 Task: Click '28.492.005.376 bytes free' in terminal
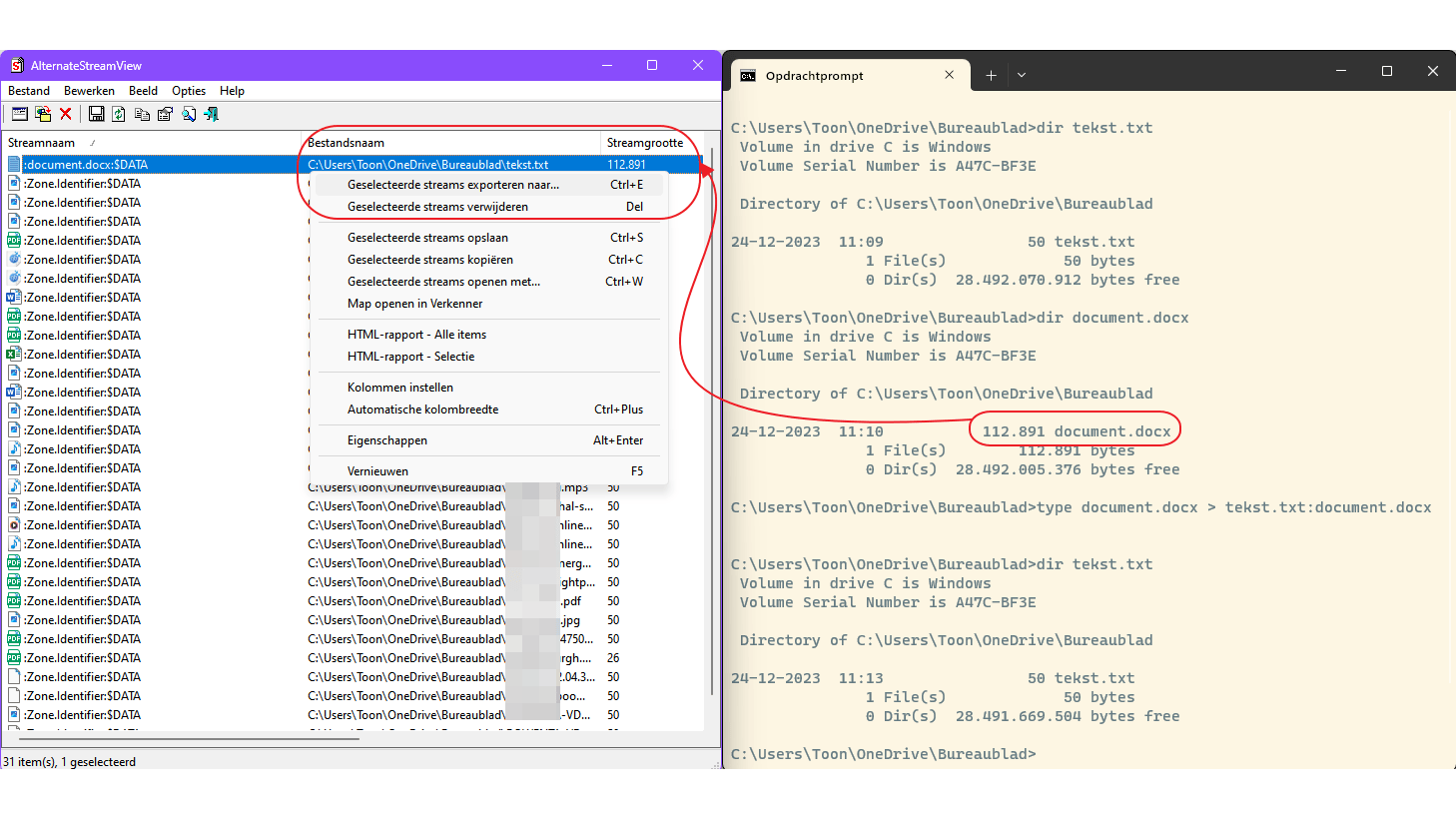[1068, 469]
